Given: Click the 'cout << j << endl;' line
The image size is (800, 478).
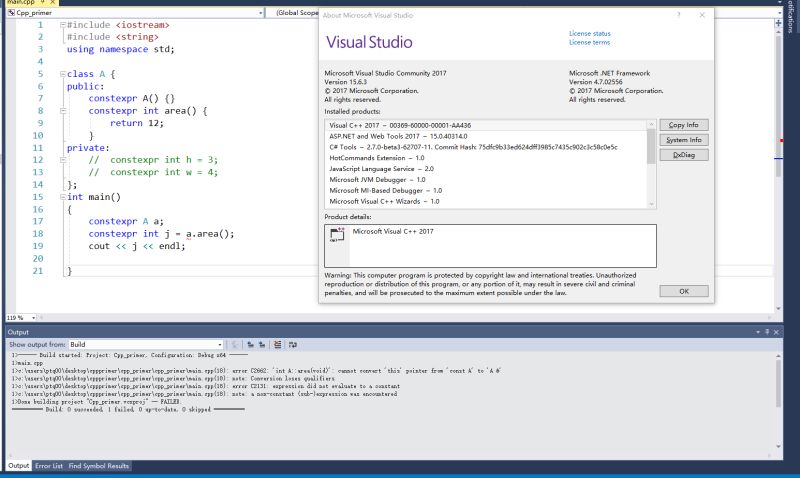Looking at the screenshot, I should pyautogui.click(x=137, y=246).
